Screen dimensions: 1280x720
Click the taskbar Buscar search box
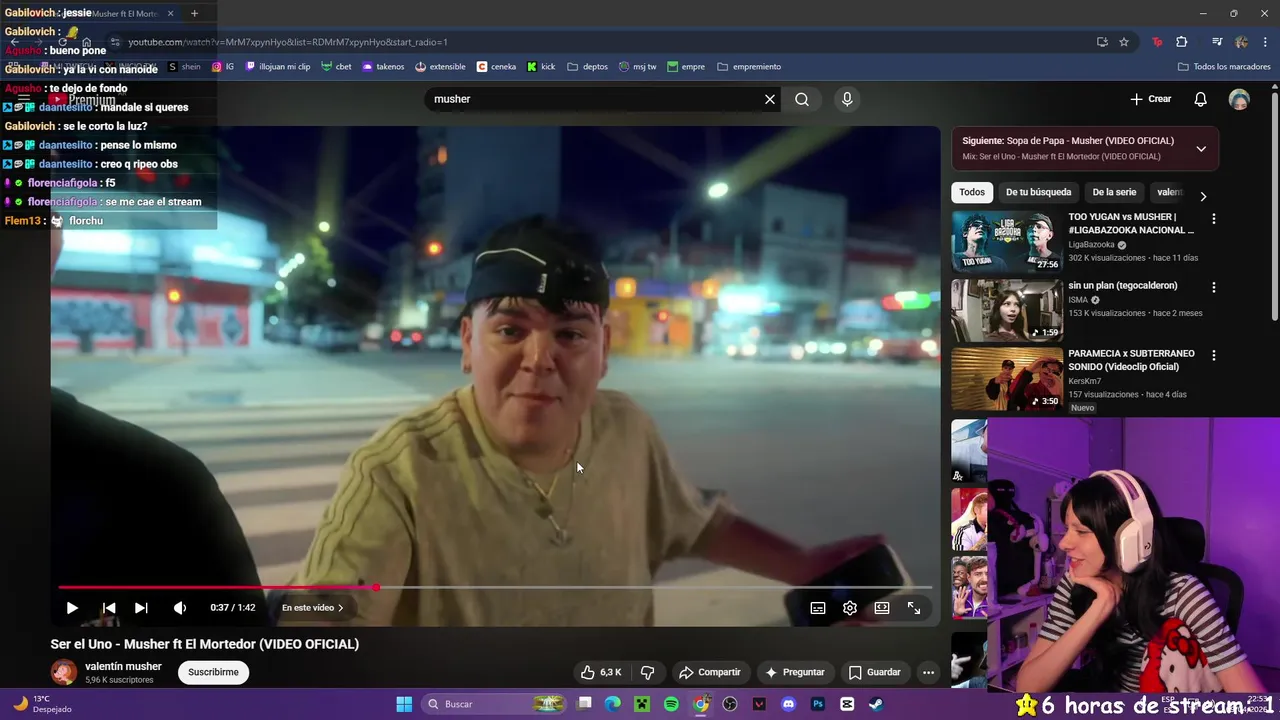click(x=495, y=704)
